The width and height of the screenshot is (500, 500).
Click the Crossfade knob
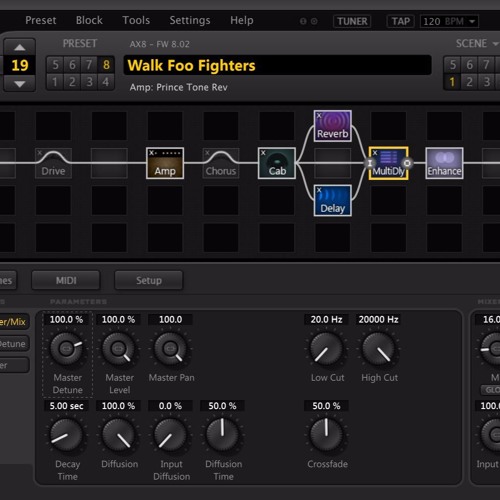click(x=326, y=435)
